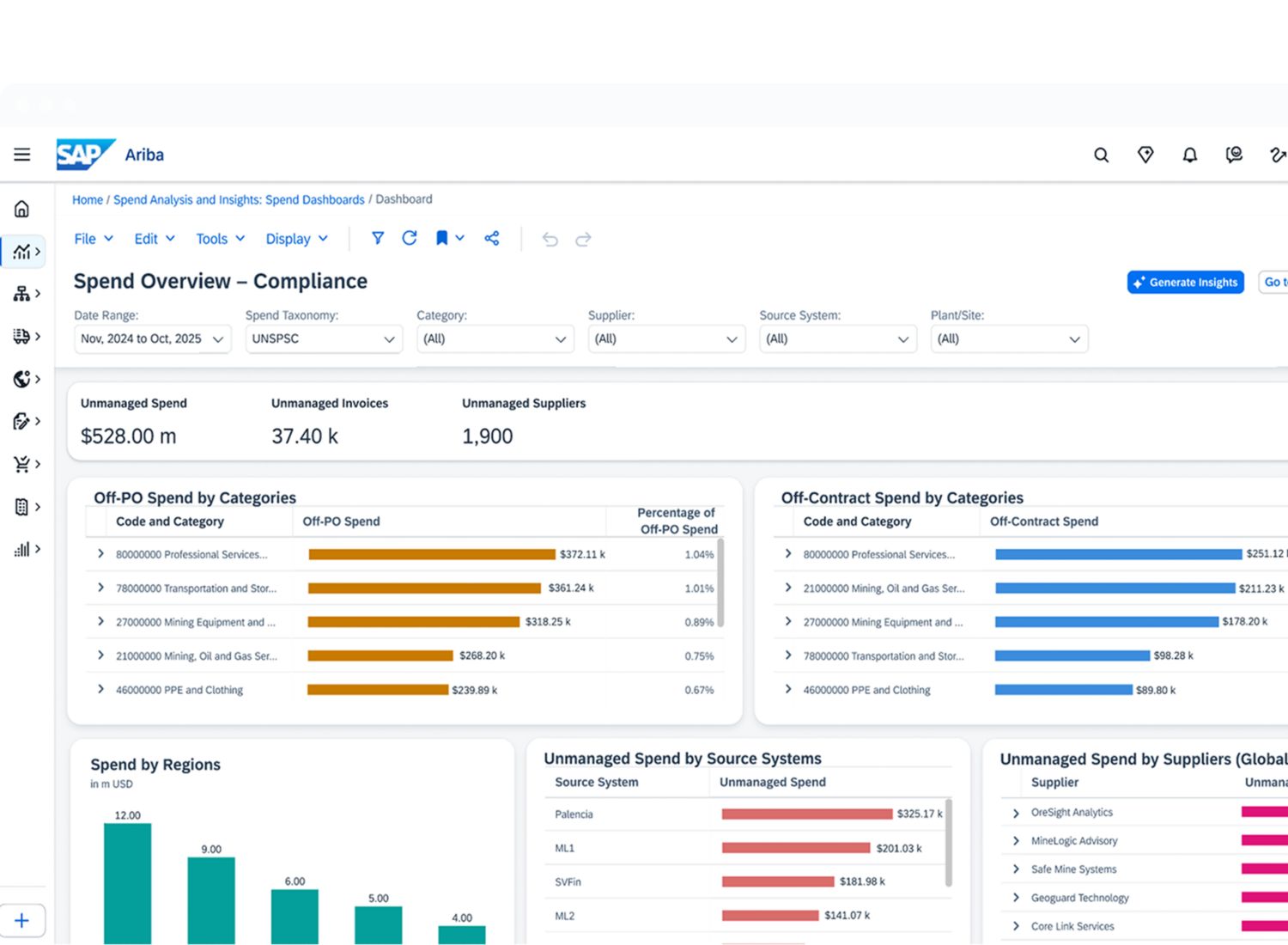Open the notifications bell
Viewport: 1288px width, 945px height.
coord(1189,155)
